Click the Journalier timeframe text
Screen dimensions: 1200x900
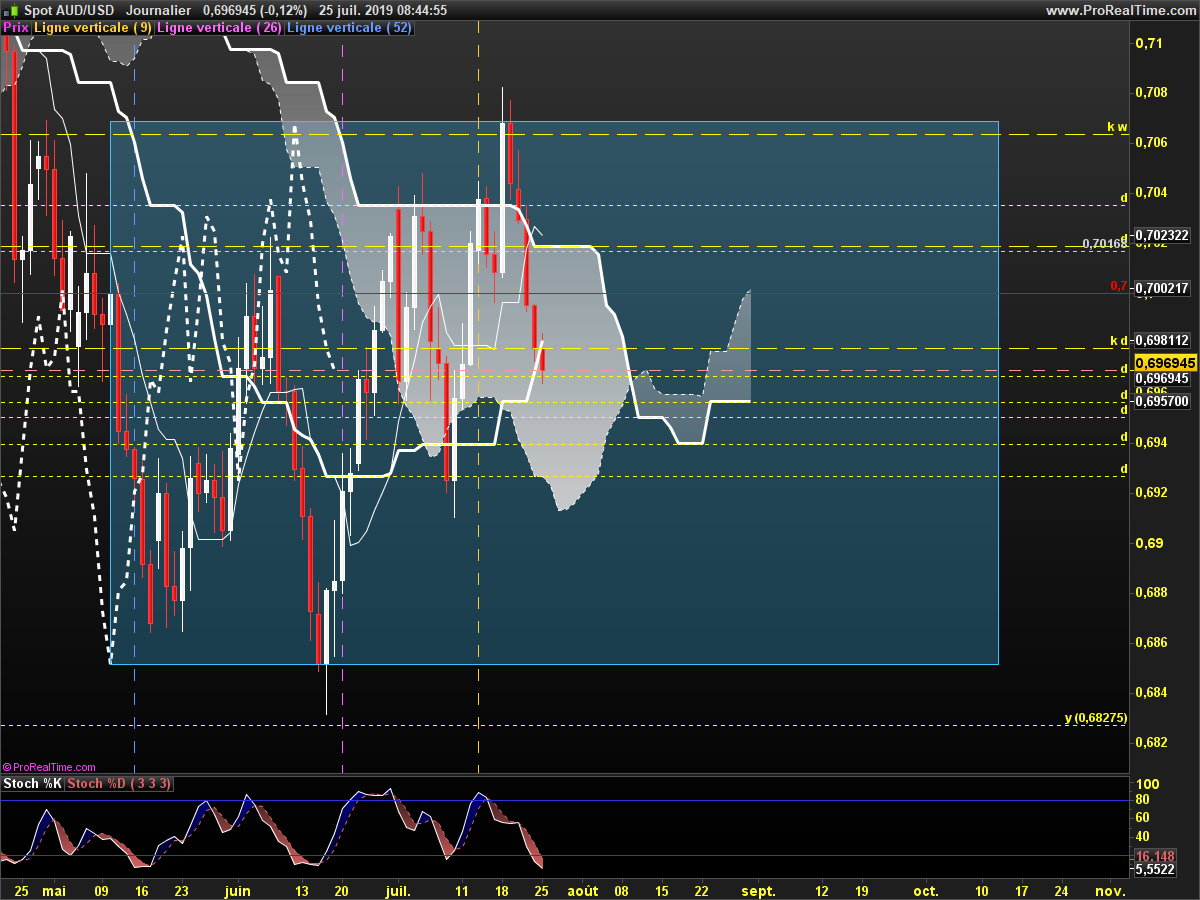click(x=159, y=10)
